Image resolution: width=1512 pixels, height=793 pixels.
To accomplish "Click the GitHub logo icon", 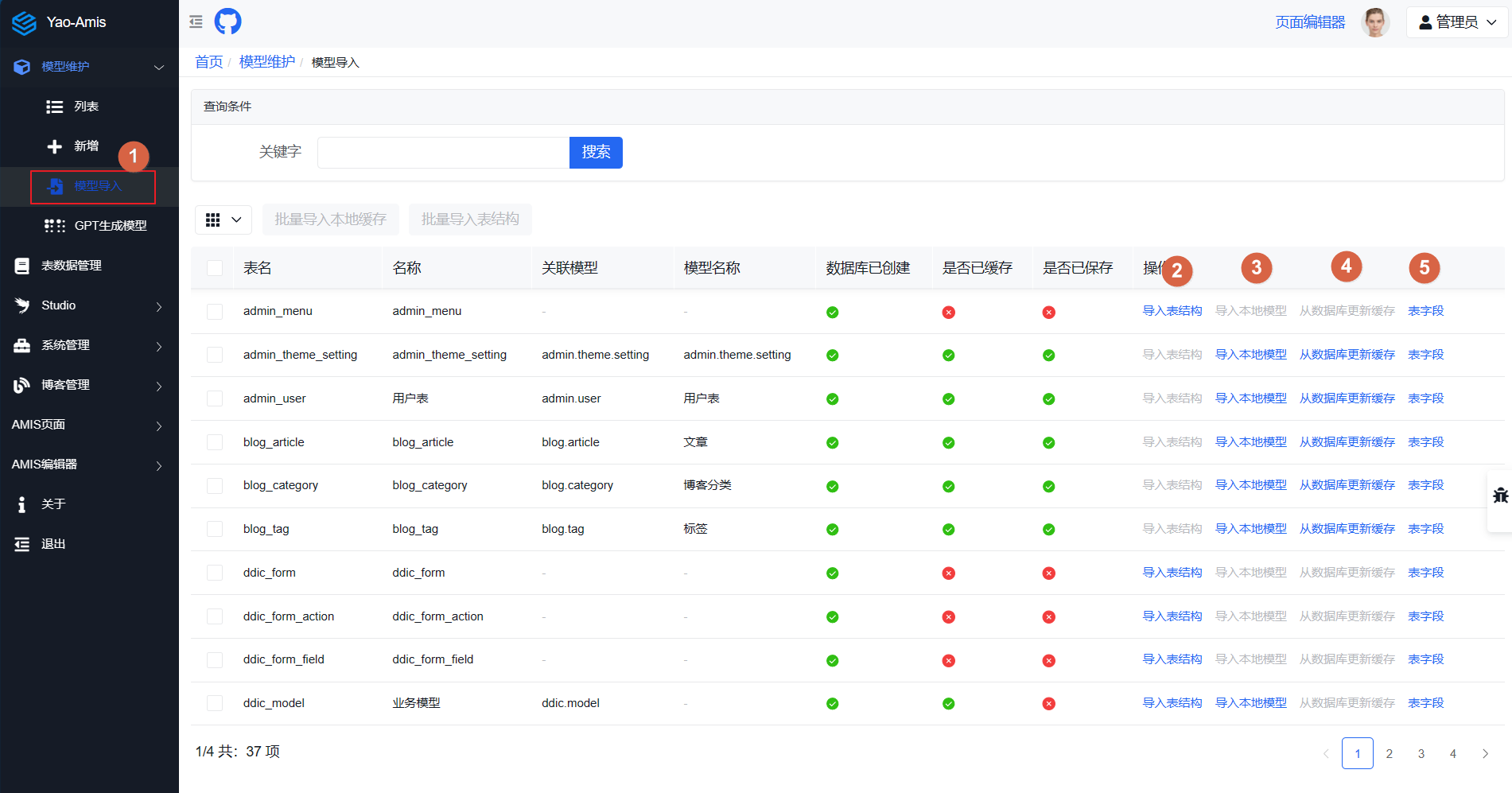I will [227, 21].
